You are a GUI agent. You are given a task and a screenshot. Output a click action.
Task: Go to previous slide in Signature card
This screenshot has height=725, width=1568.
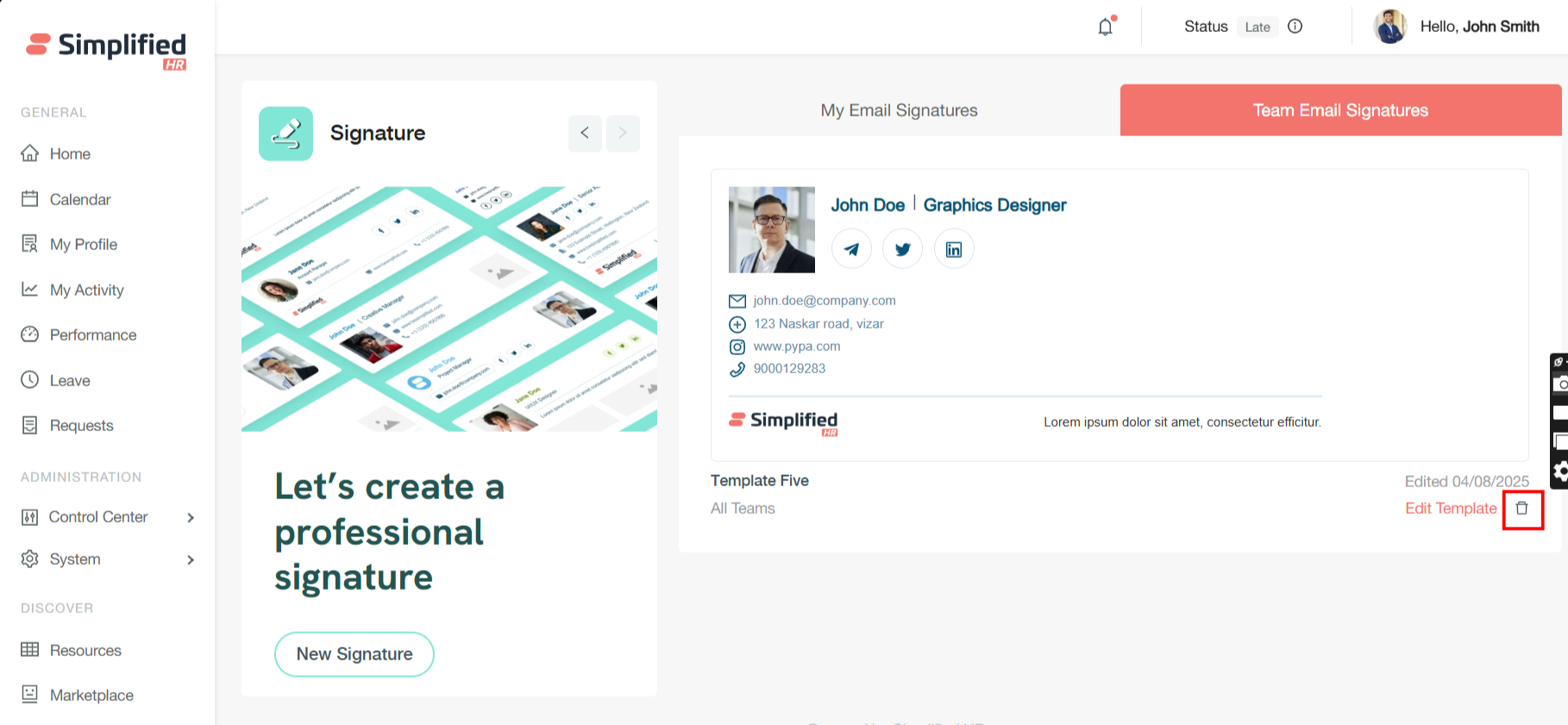585,133
